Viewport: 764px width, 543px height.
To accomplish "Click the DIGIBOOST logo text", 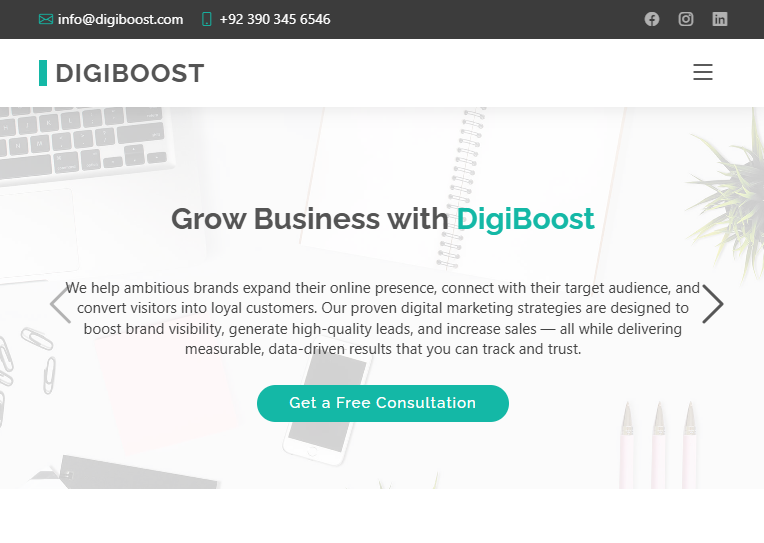I will tap(130, 74).
